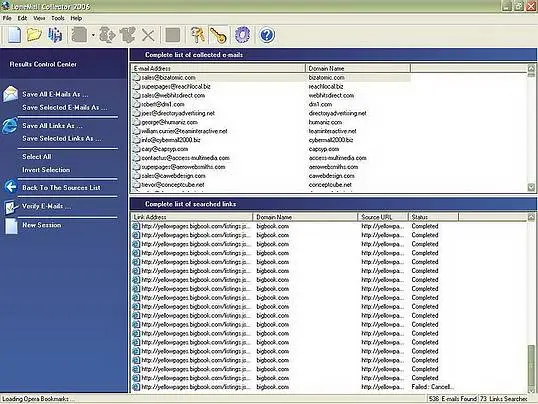The width and height of the screenshot is (538, 404).
Task: Open the small dropdown arrow beside save icon
Action: (93, 35)
